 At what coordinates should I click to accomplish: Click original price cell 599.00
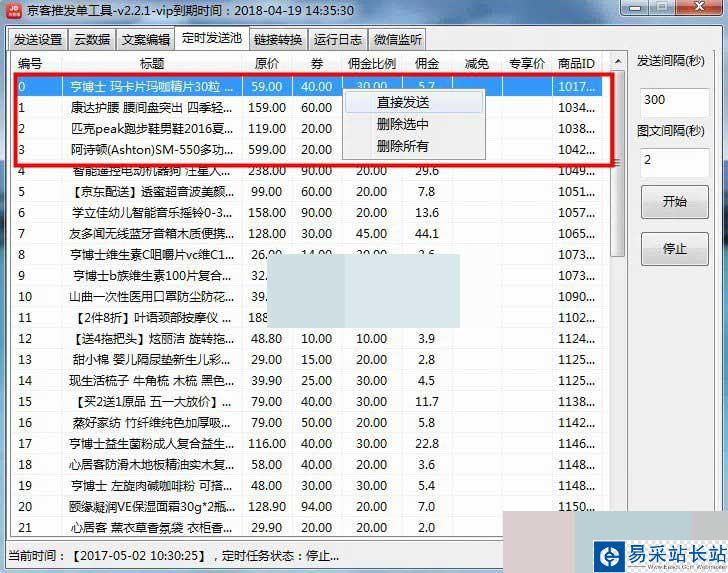[267, 150]
